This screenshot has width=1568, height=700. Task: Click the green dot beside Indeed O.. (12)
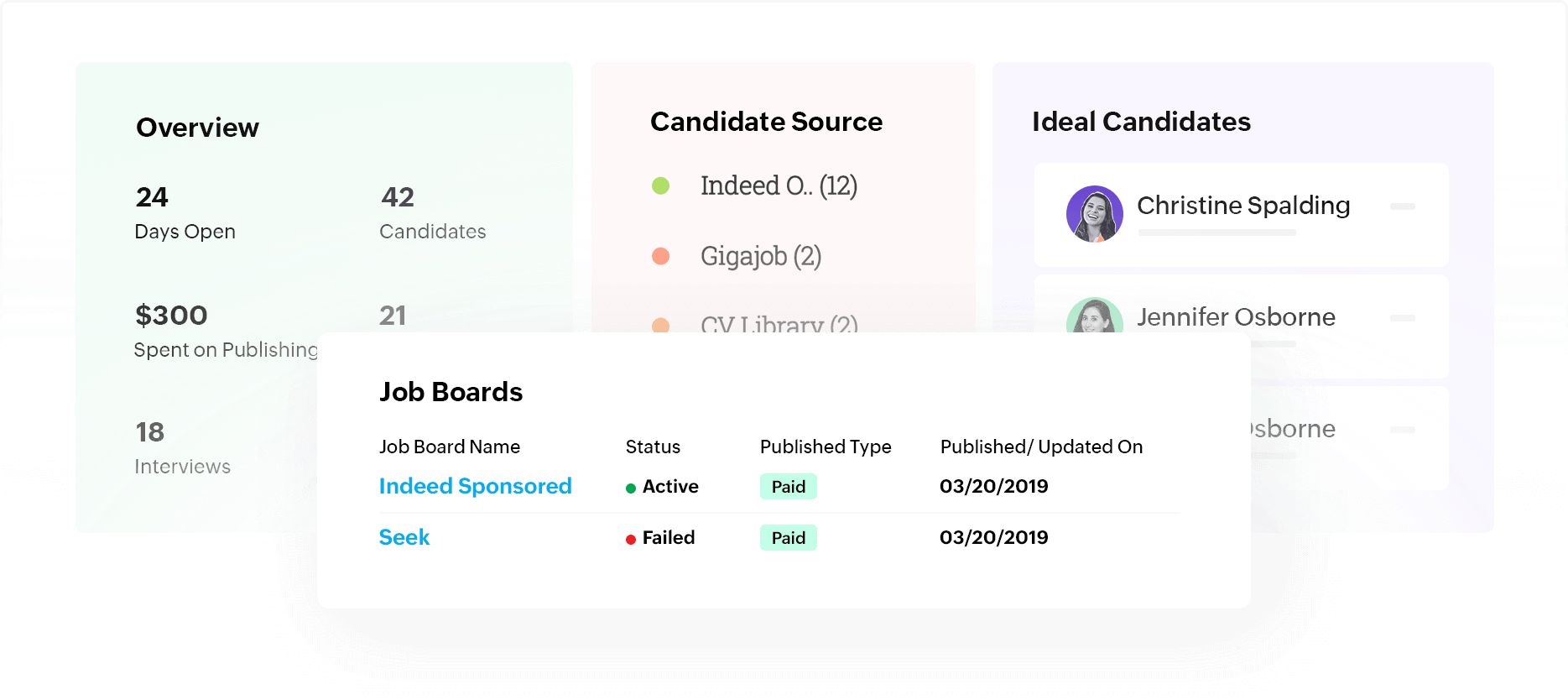[x=661, y=185]
